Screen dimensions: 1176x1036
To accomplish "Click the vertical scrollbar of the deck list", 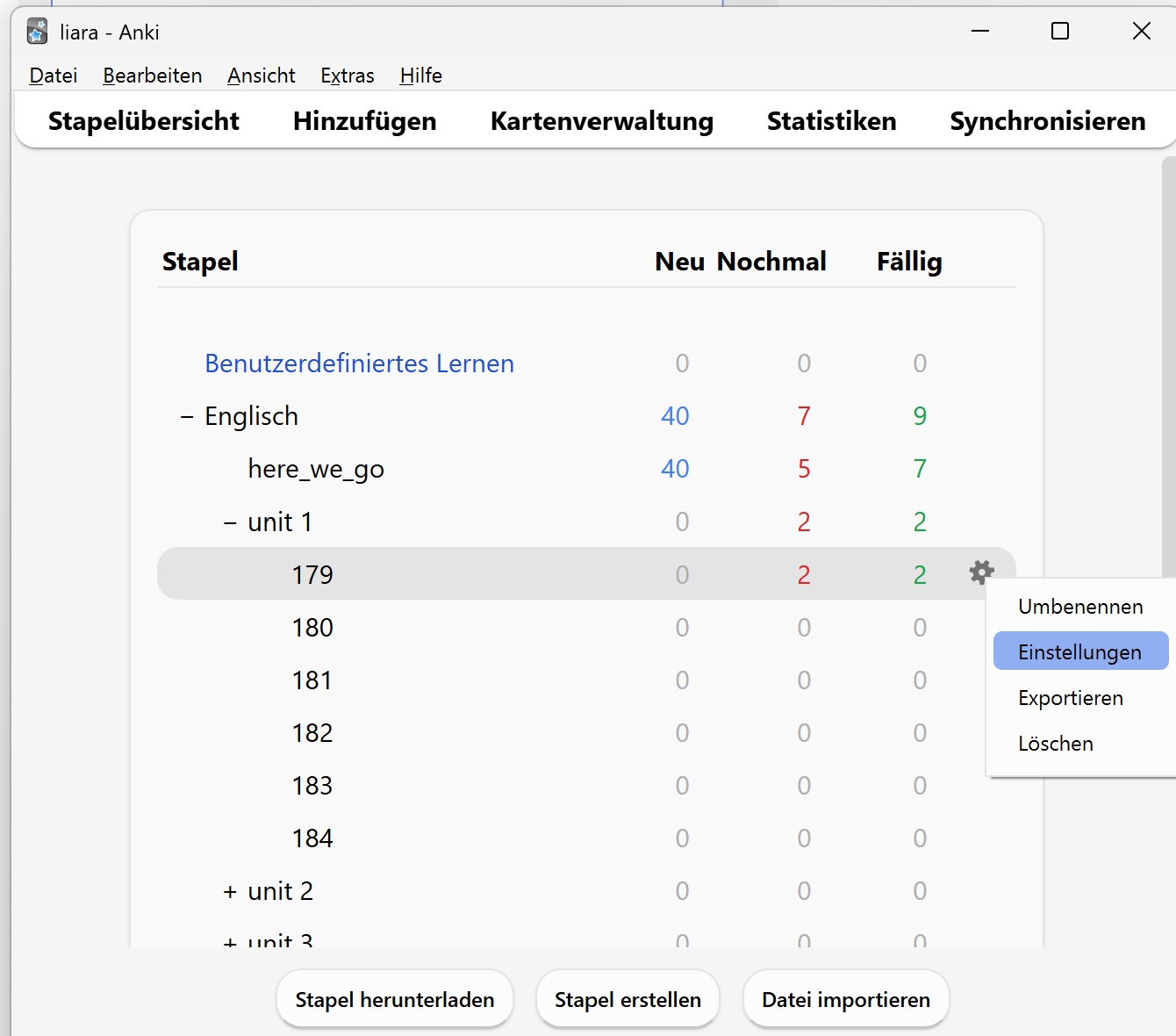I will tap(1169, 367).
